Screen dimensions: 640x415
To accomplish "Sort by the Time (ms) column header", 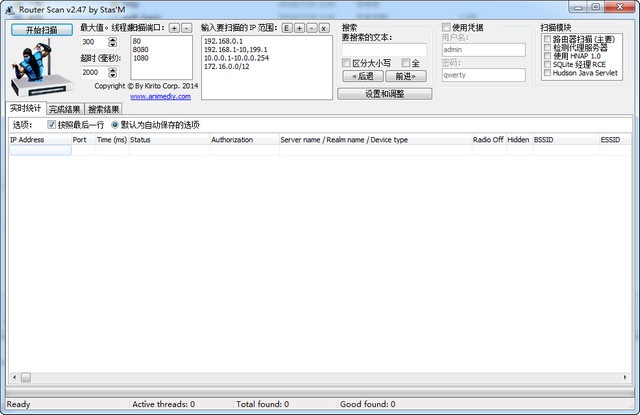I will click(x=112, y=140).
